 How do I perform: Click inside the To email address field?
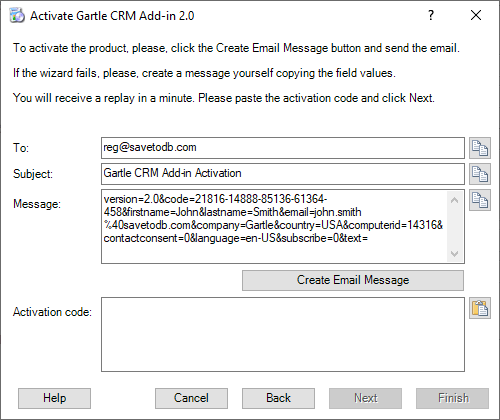(283, 148)
